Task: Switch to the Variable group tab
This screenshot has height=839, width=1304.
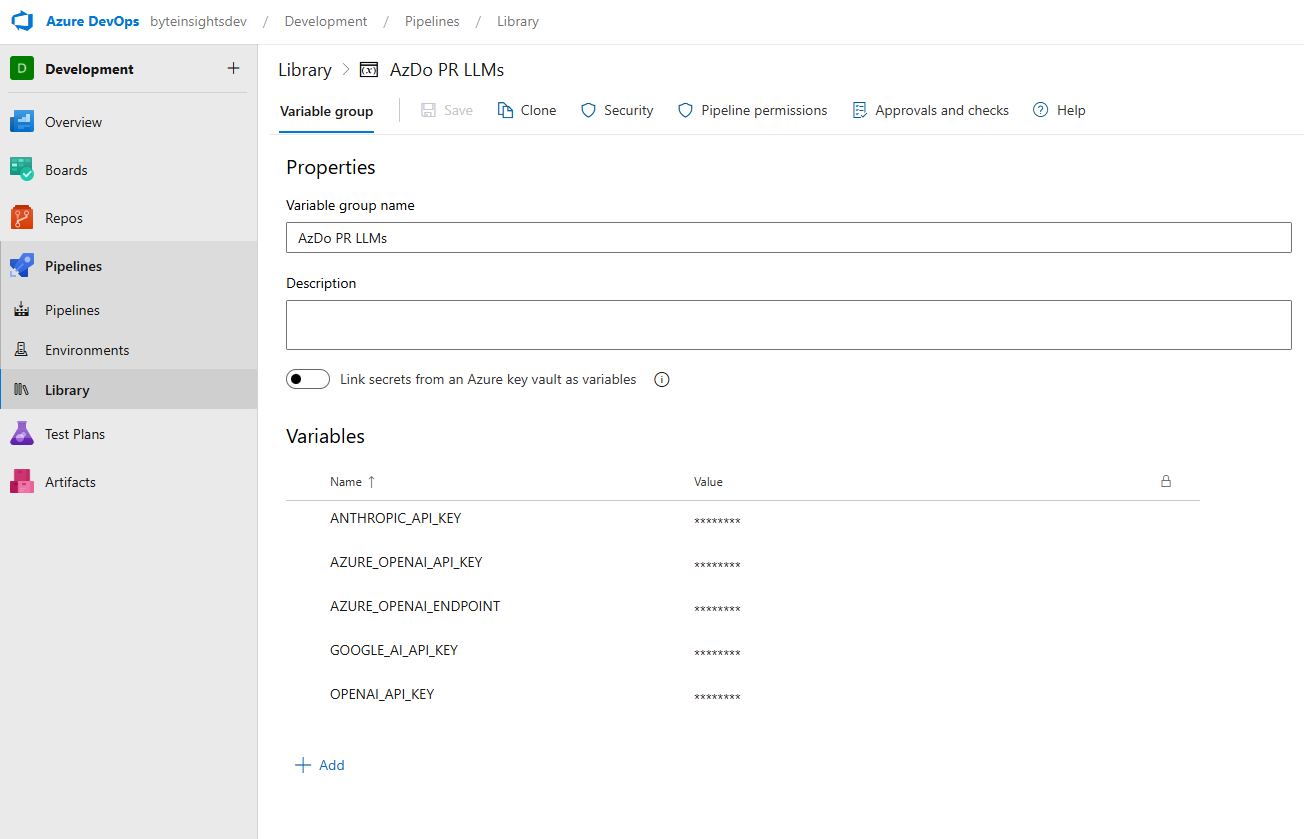Action: coord(326,111)
